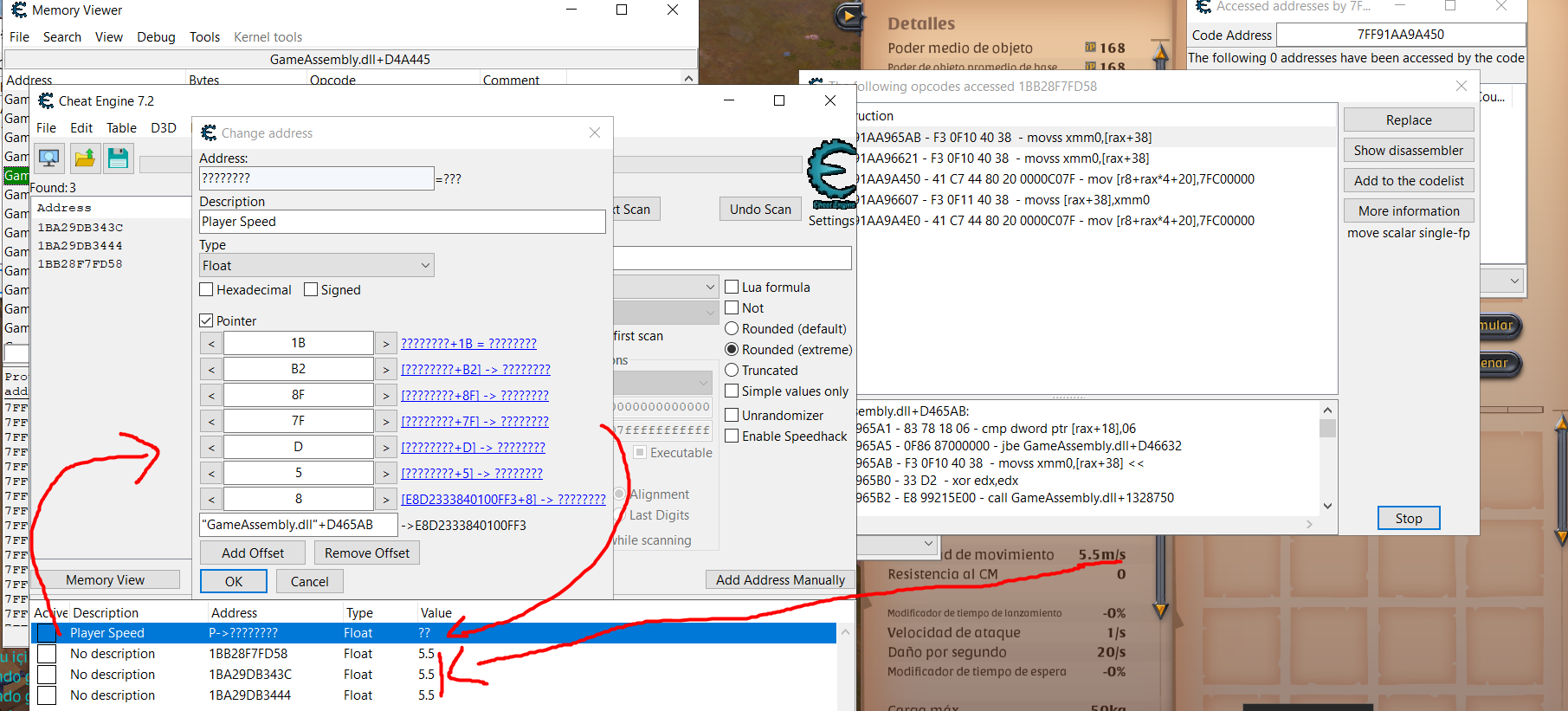
Task: Close the Change address dialog
Action: [594, 133]
